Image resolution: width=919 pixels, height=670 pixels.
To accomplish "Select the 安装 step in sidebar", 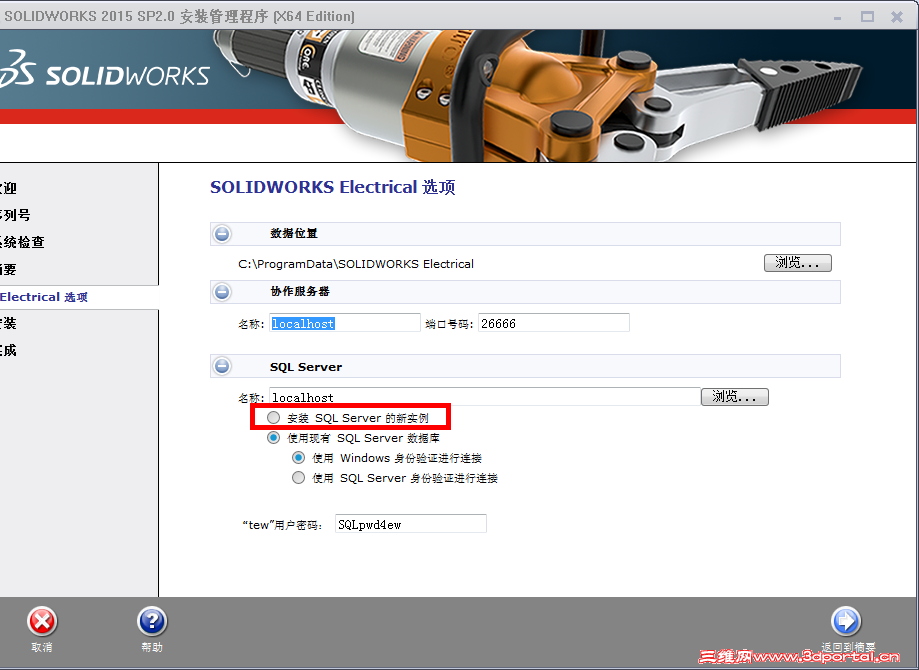I will (x=8, y=324).
